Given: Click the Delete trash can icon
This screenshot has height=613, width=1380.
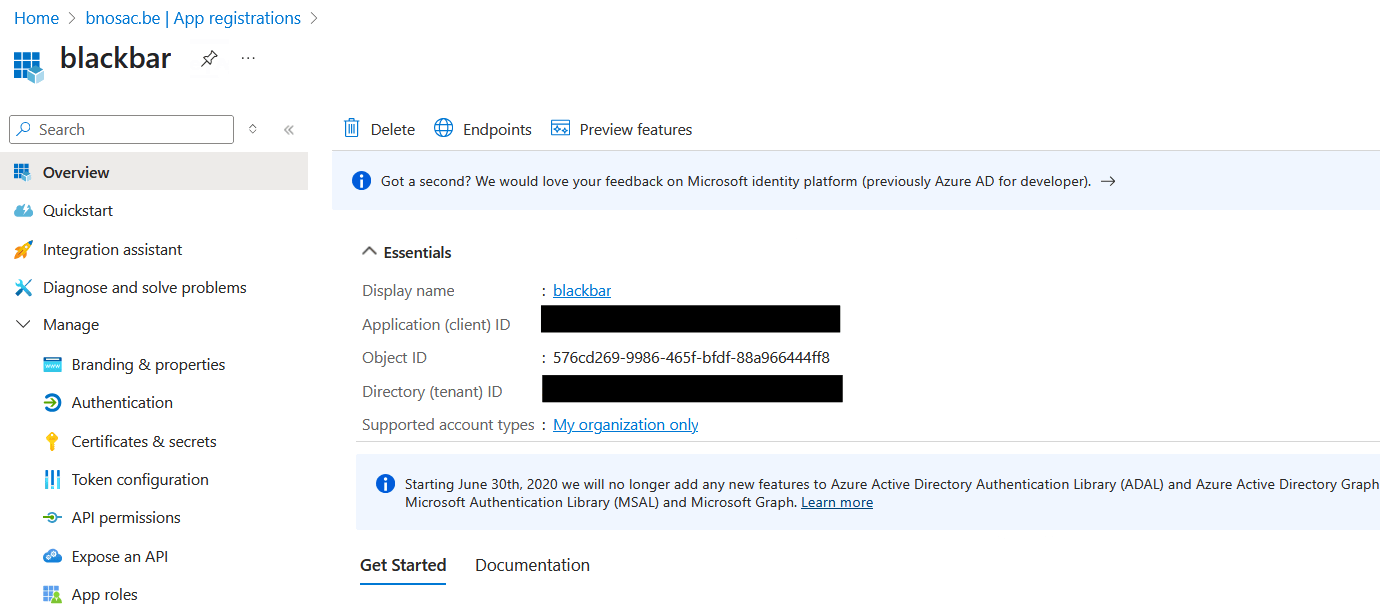Looking at the screenshot, I should coord(351,128).
